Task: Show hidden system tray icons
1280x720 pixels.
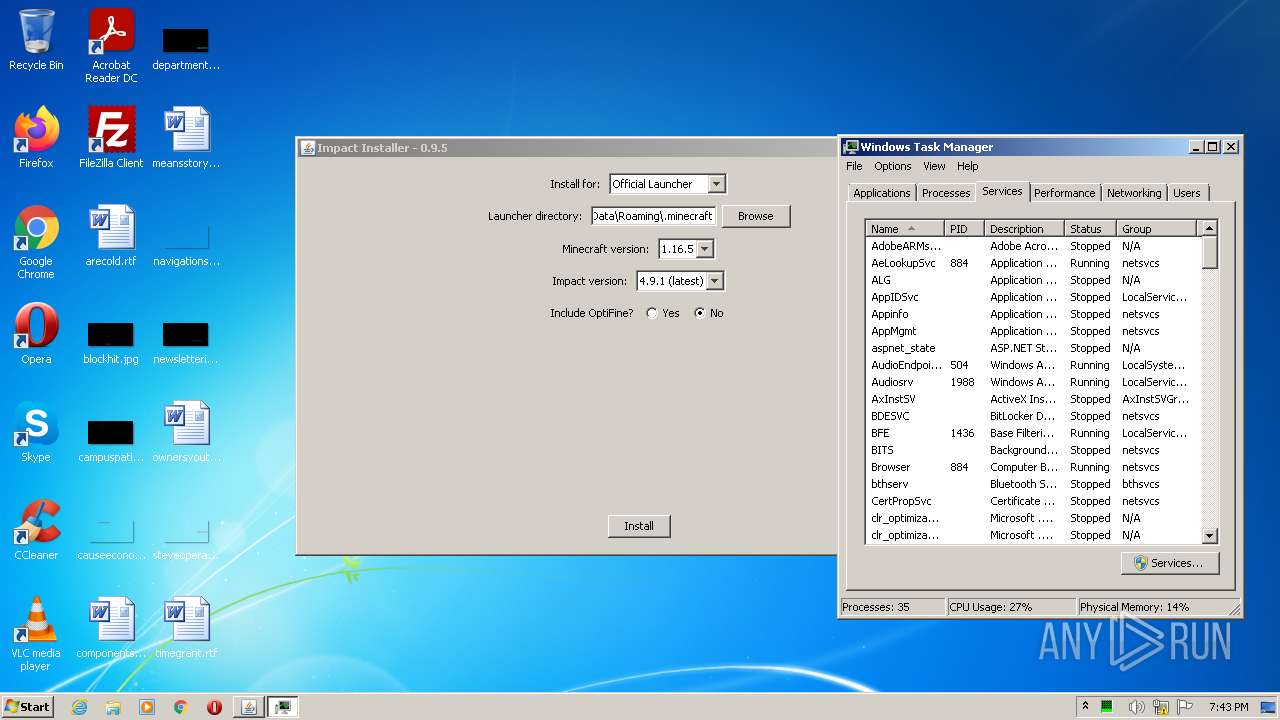Action: click(x=1085, y=707)
